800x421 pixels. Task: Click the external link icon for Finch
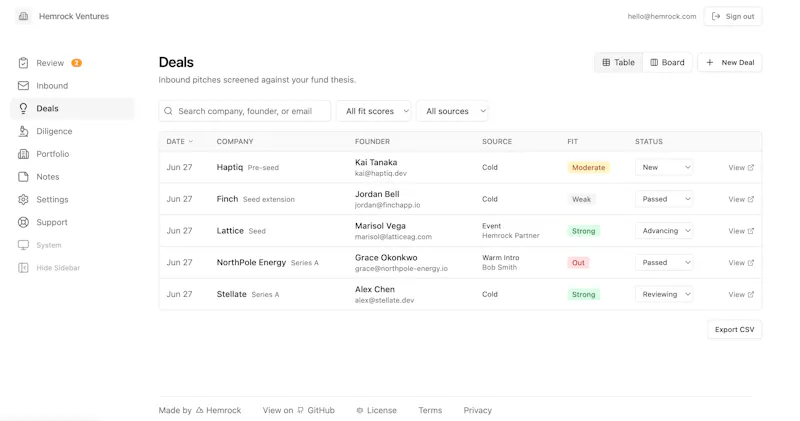pyautogui.click(x=751, y=199)
